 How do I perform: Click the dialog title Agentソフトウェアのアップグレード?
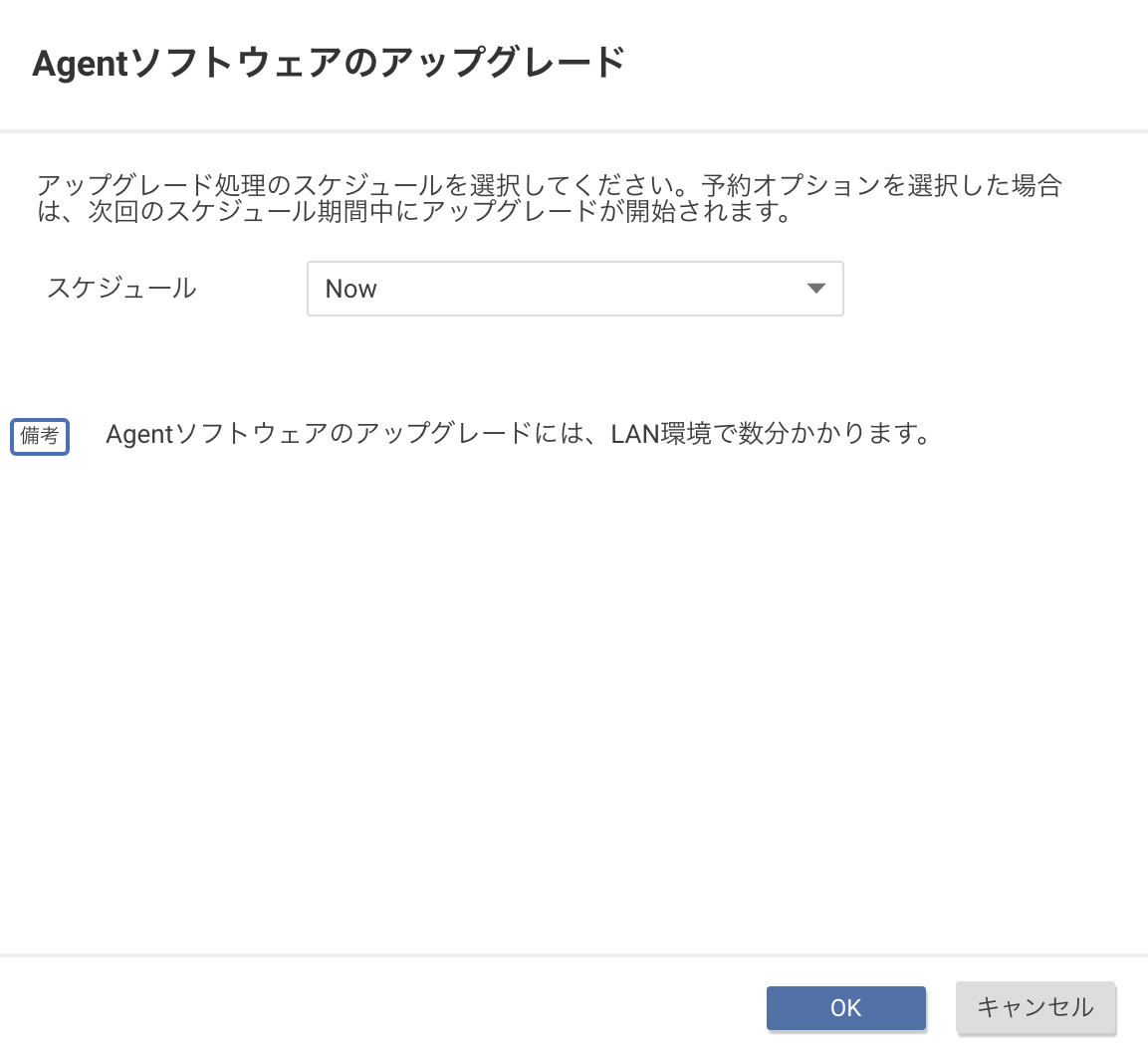point(329,64)
